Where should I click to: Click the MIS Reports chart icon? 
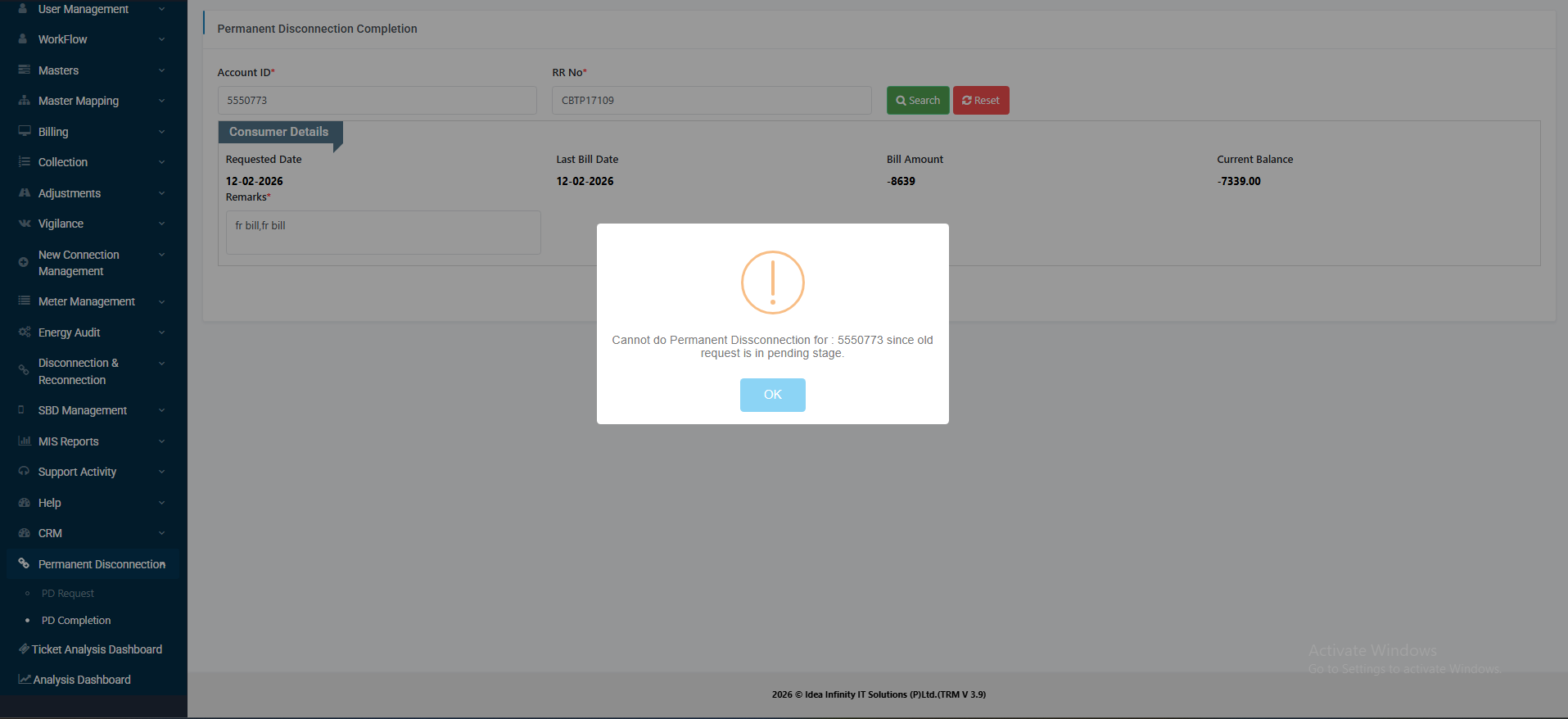tap(24, 441)
